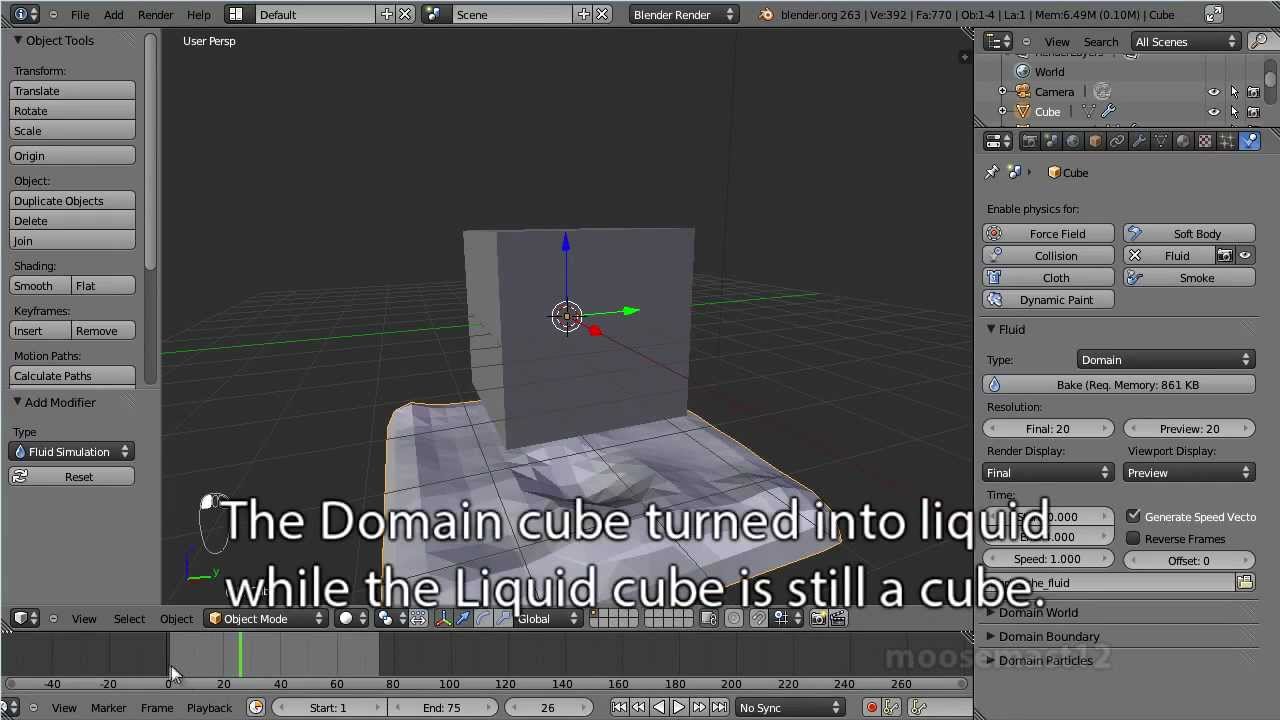1280x720 pixels.
Task: Open the Render menu
Action: (156, 15)
